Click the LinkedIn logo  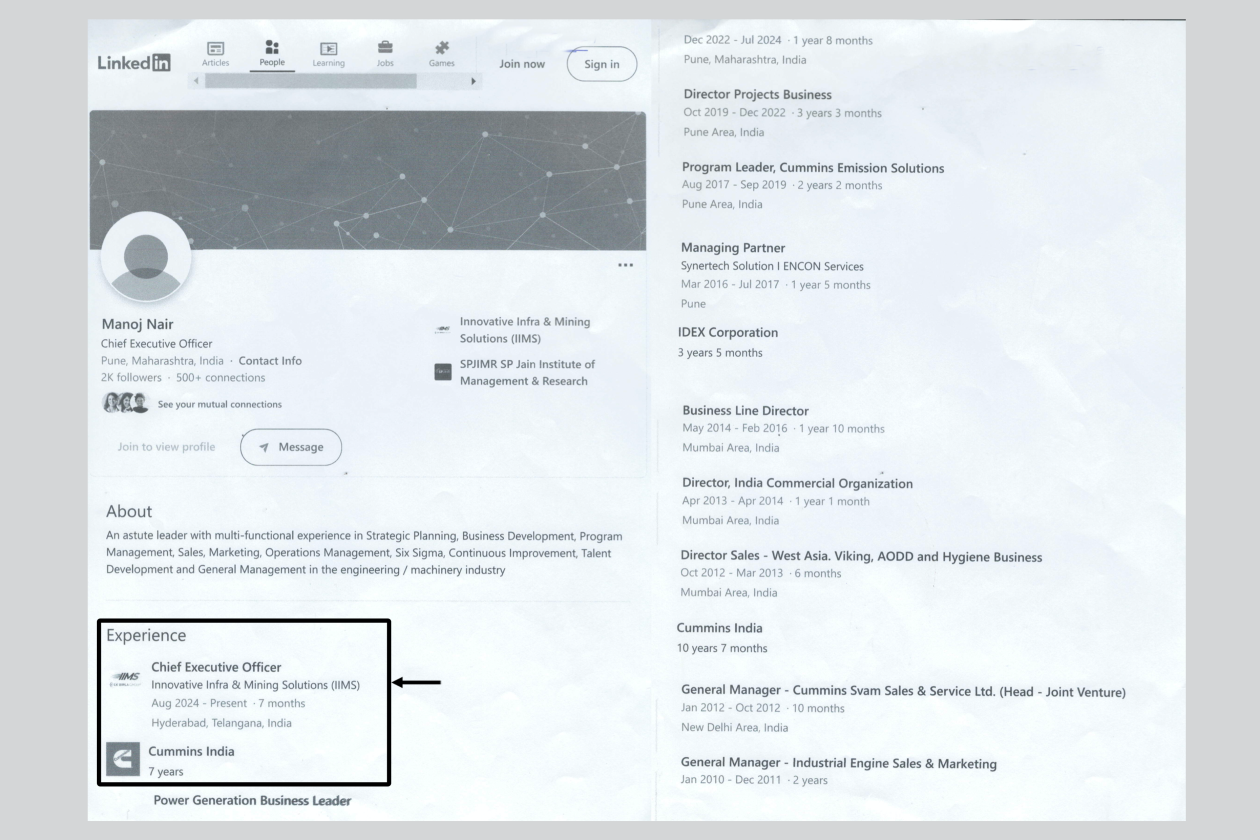[x=134, y=65]
